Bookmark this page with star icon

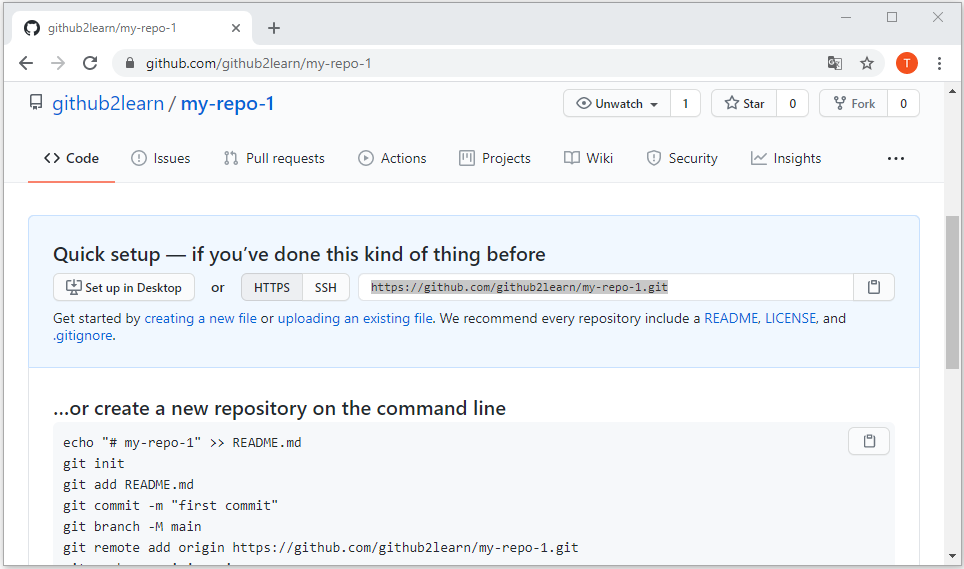click(867, 63)
